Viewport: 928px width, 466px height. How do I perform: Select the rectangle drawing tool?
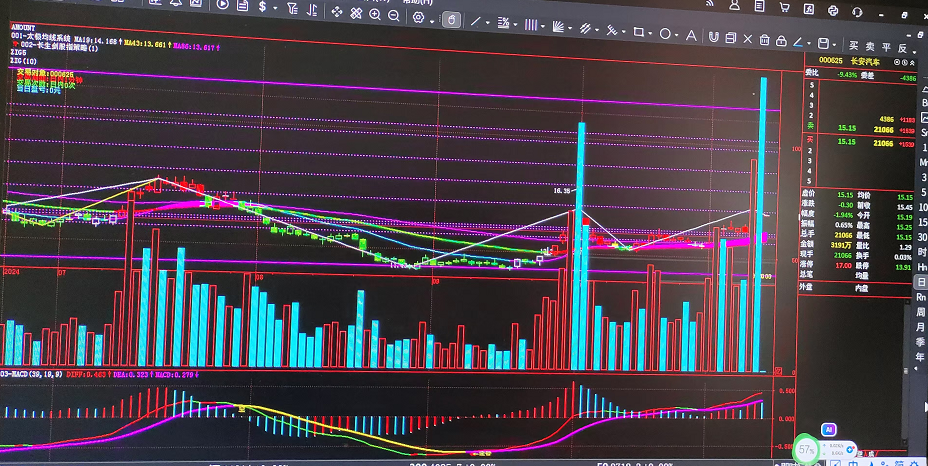point(639,32)
